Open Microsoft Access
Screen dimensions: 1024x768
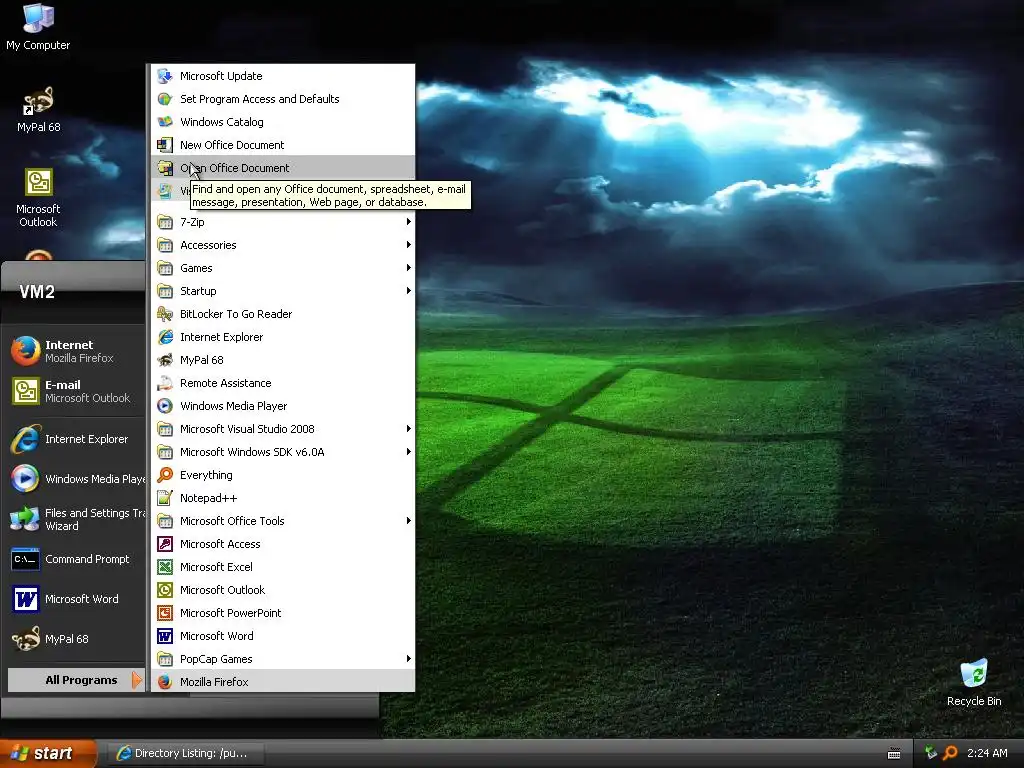point(283,544)
